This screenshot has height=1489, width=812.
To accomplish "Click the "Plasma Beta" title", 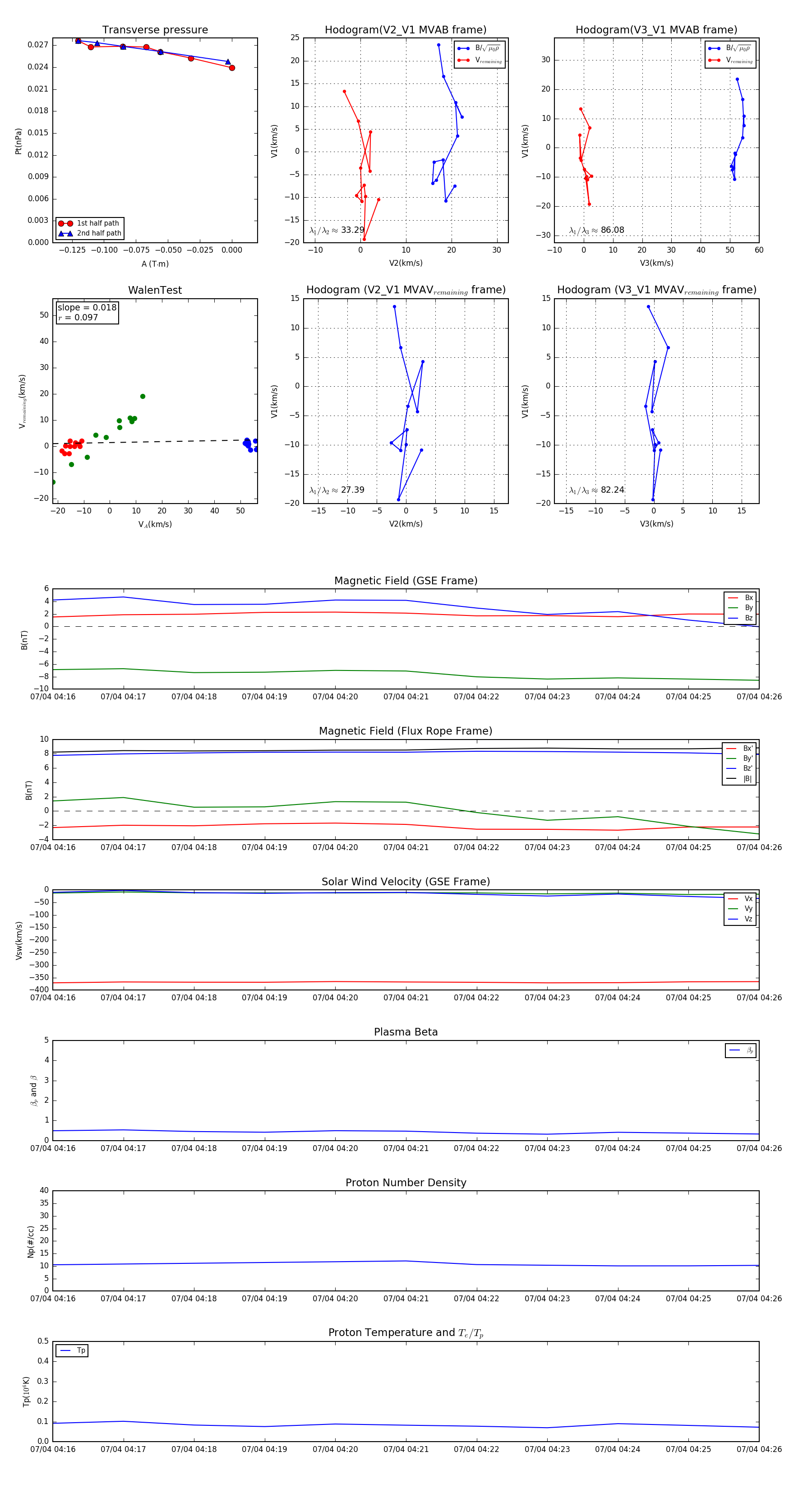I will click(x=406, y=1032).
